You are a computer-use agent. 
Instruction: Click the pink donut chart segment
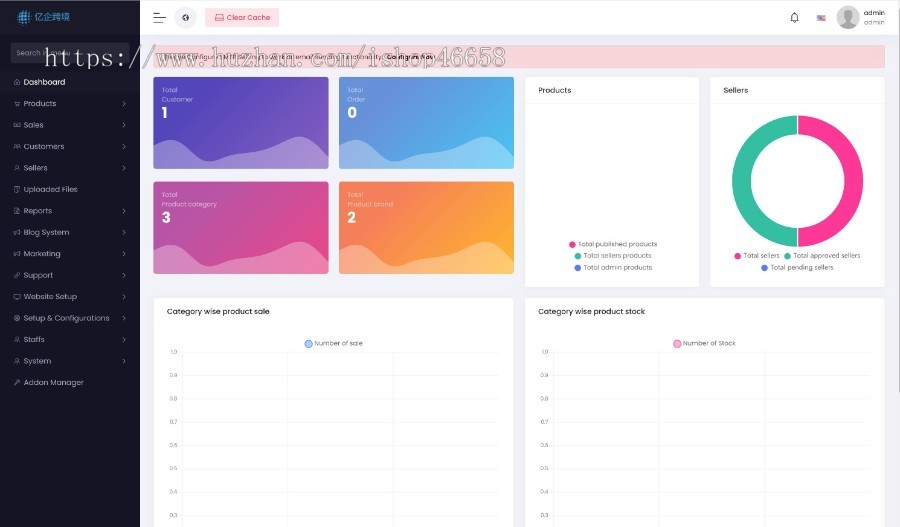tap(854, 181)
